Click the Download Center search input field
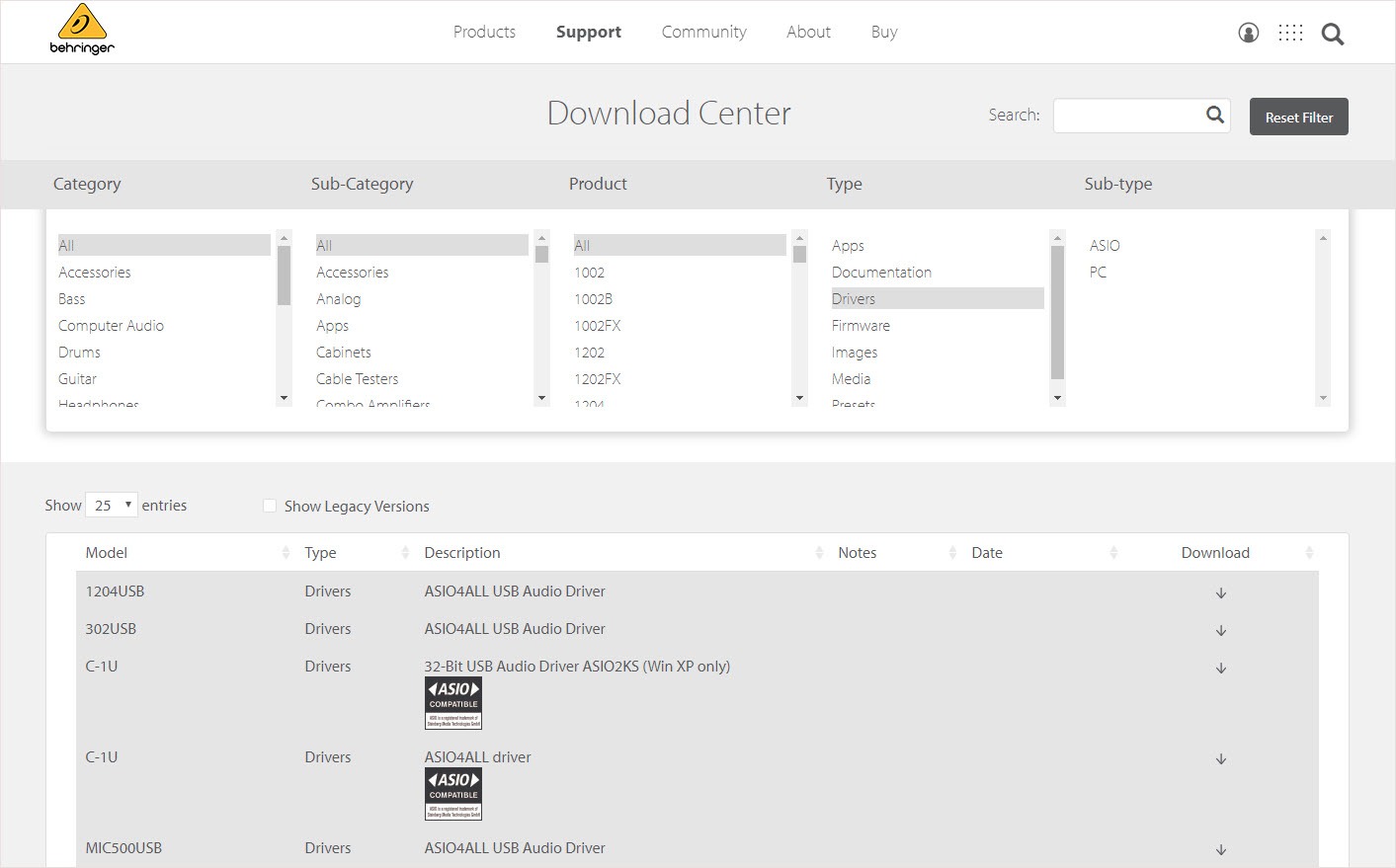This screenshot has width=1396, height=868. pos(1127,116)
